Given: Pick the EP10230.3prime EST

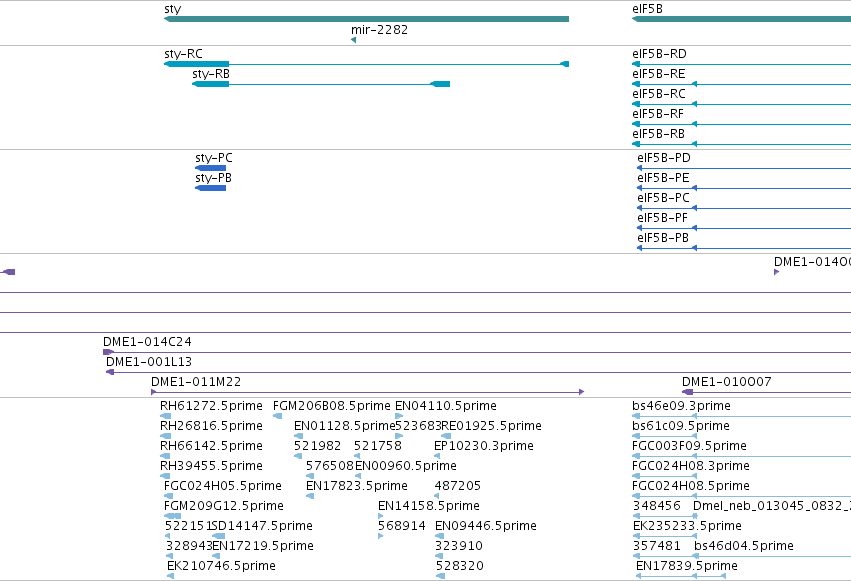Looking at the screenshot, I should point(484,446).
